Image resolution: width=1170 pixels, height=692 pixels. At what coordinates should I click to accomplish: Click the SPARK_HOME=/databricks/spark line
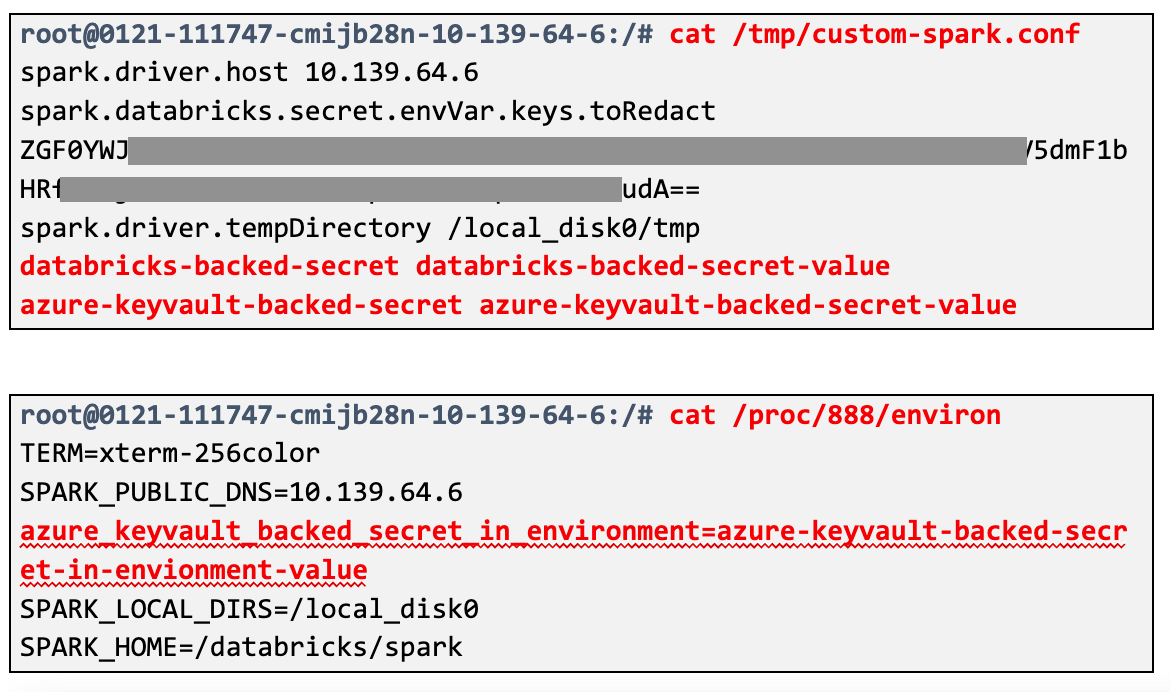(x=241, y=647)
